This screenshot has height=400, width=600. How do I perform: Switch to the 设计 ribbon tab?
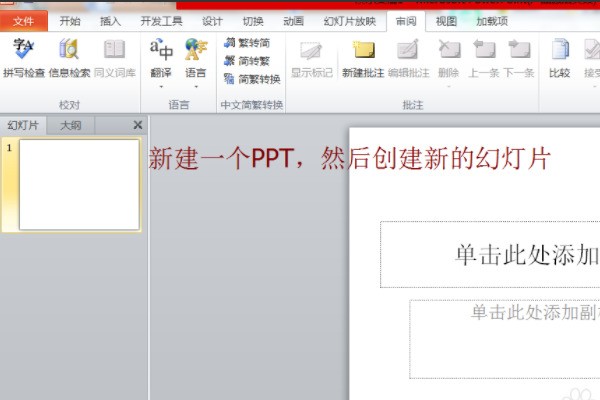pos(212,21)
